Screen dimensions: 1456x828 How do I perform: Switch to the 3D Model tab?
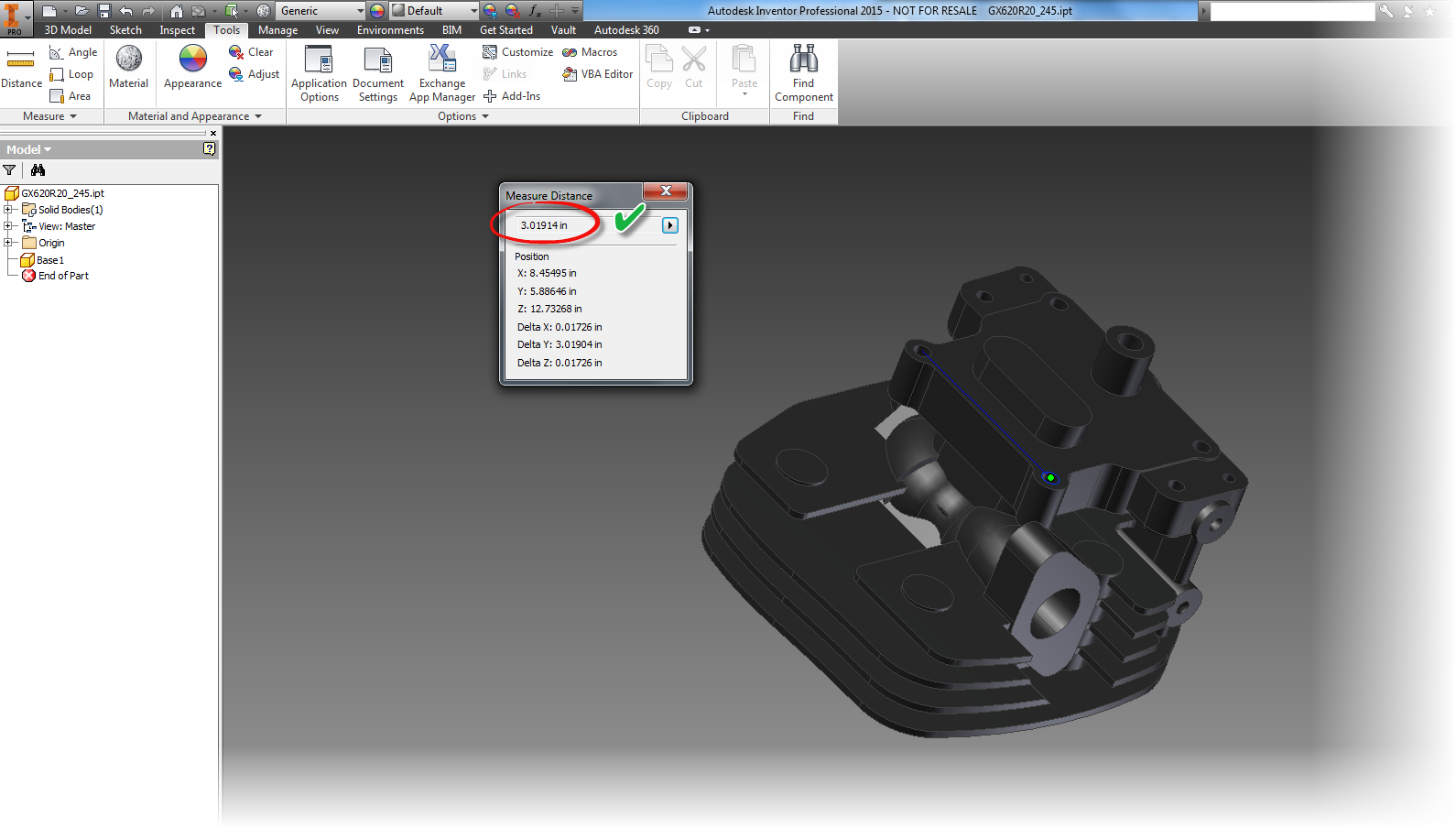(x=68, y=30)
